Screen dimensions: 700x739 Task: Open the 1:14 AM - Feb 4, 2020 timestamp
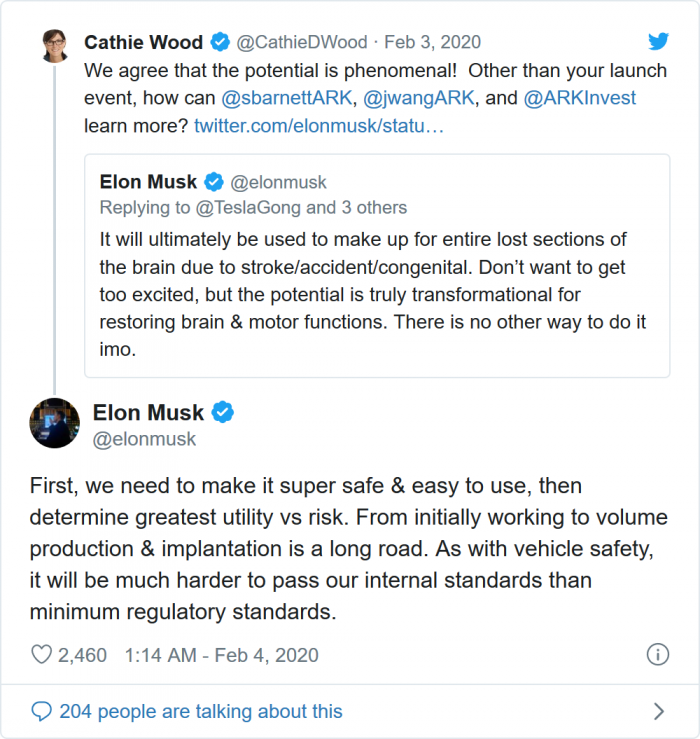point(221,655)
